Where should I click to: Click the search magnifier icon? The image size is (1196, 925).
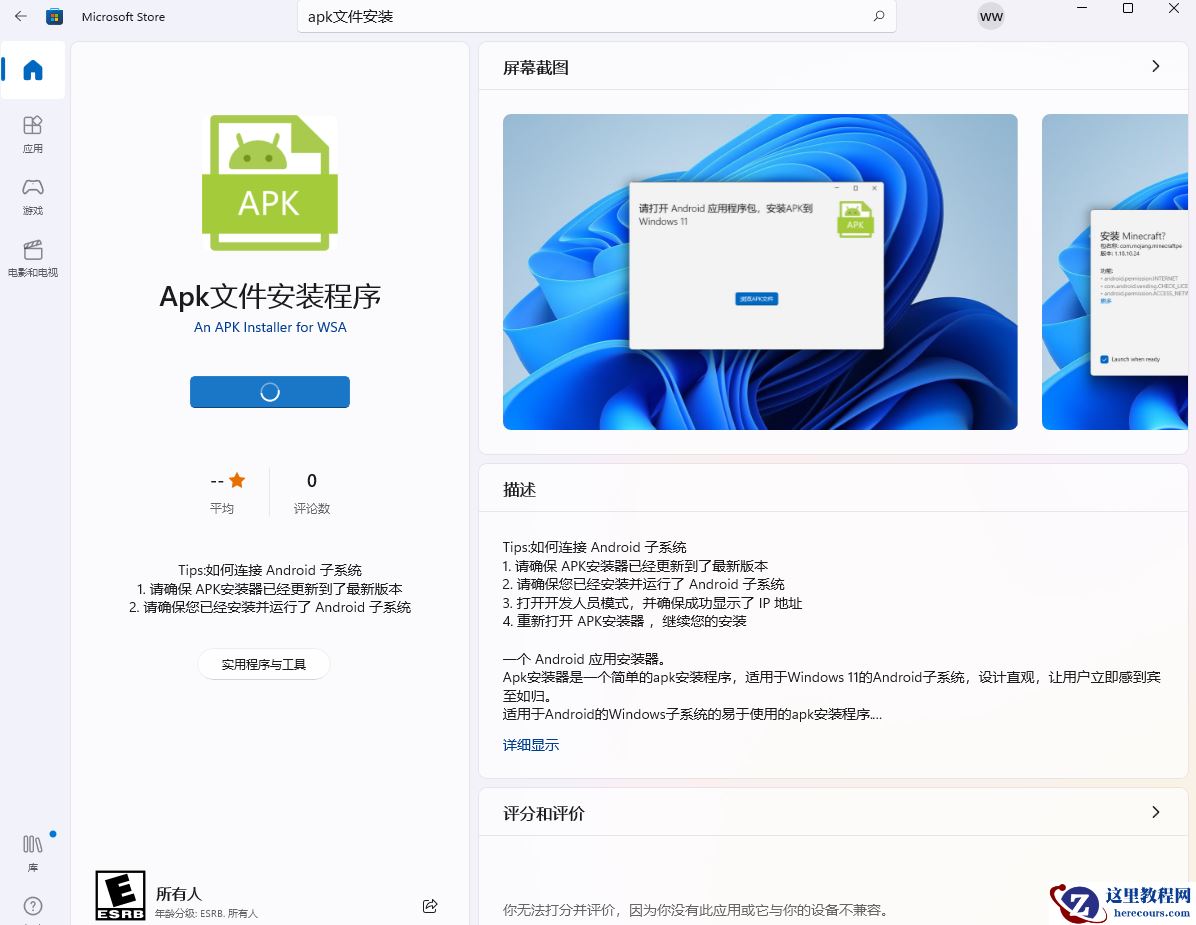pyautogui.click(x=878, y=16)
